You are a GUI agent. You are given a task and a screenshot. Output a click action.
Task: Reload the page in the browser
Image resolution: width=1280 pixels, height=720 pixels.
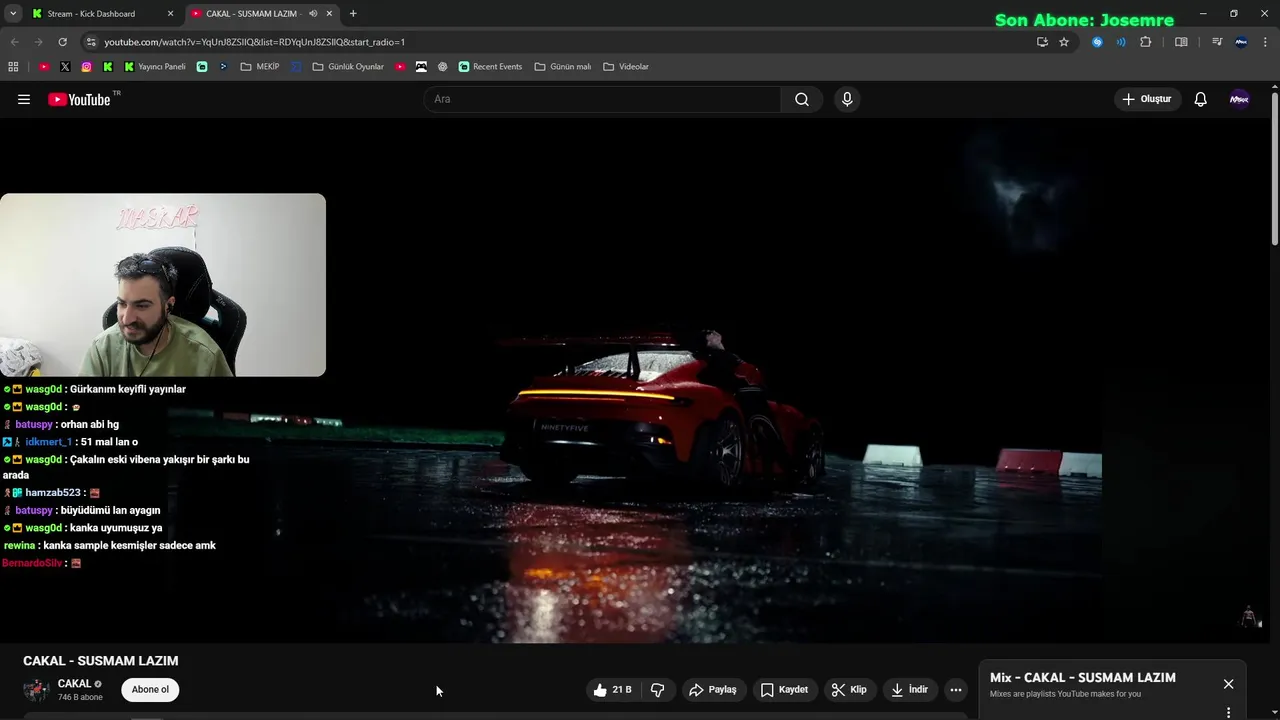[x=62, y=42]
